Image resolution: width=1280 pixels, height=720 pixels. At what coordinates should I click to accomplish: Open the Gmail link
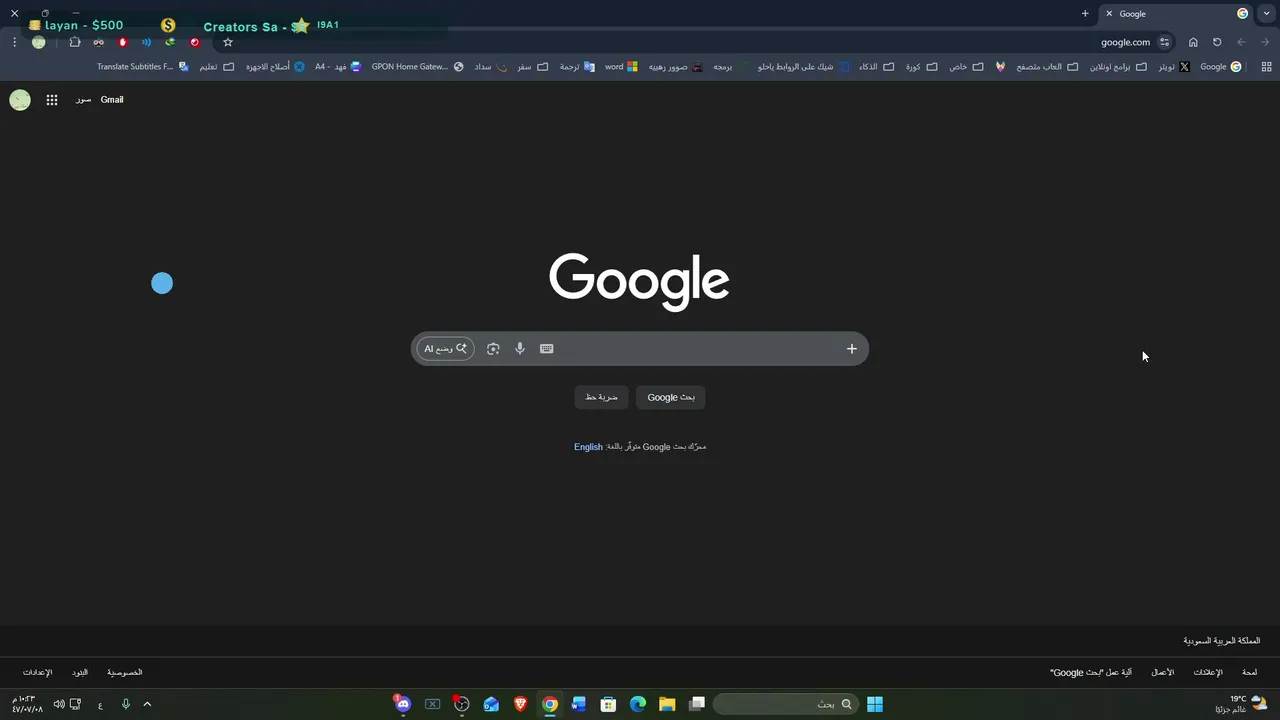pos(112,100)
